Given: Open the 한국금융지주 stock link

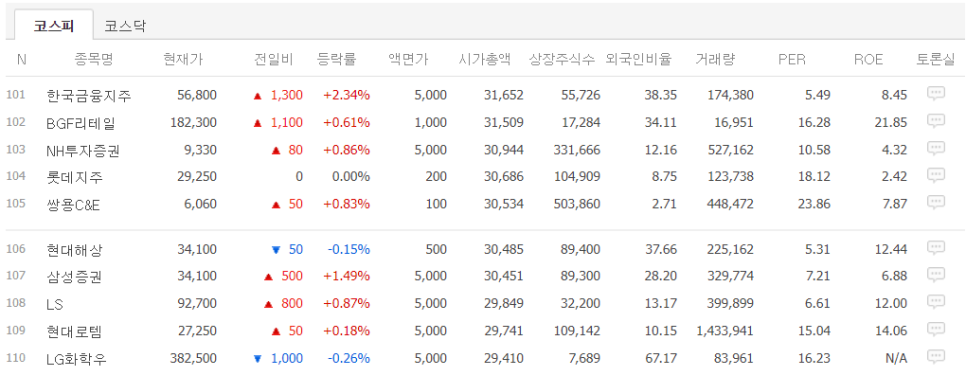Looking at the screenshot, I should point(89,96).
